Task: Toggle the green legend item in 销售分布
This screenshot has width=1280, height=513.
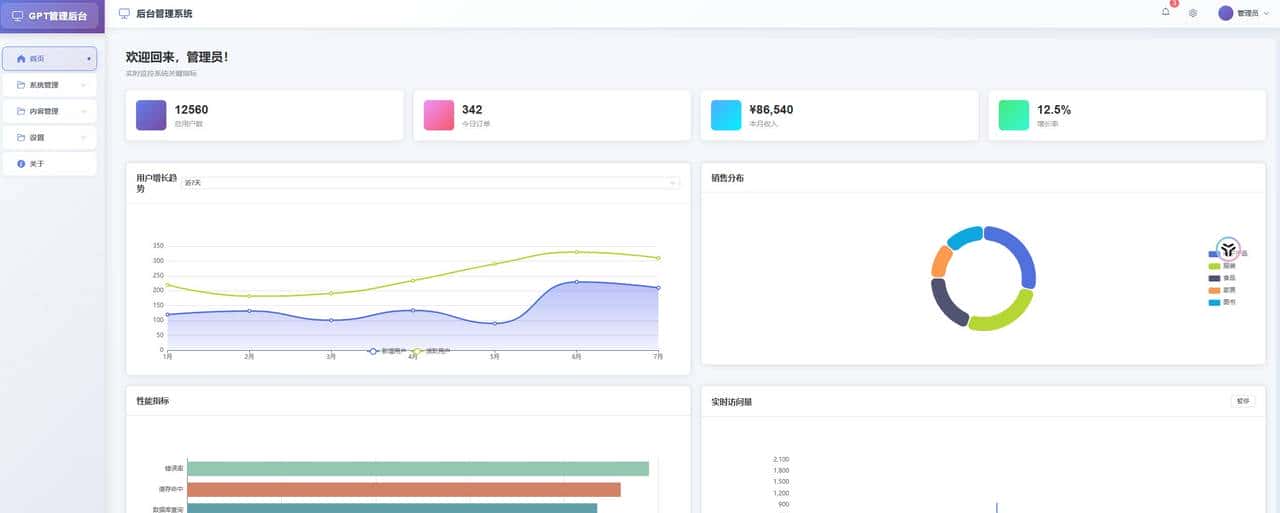Action: [x=1221, y=266]
